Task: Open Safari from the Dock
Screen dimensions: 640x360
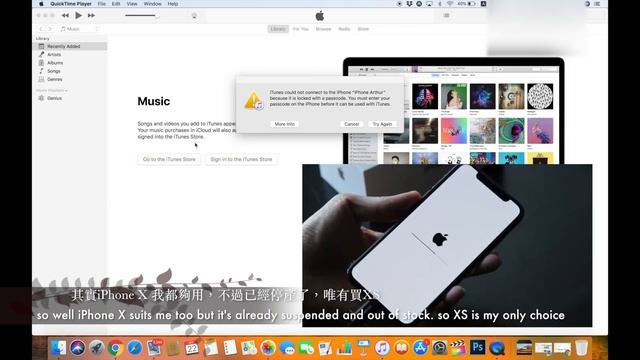Action: (x=135, y=348)
